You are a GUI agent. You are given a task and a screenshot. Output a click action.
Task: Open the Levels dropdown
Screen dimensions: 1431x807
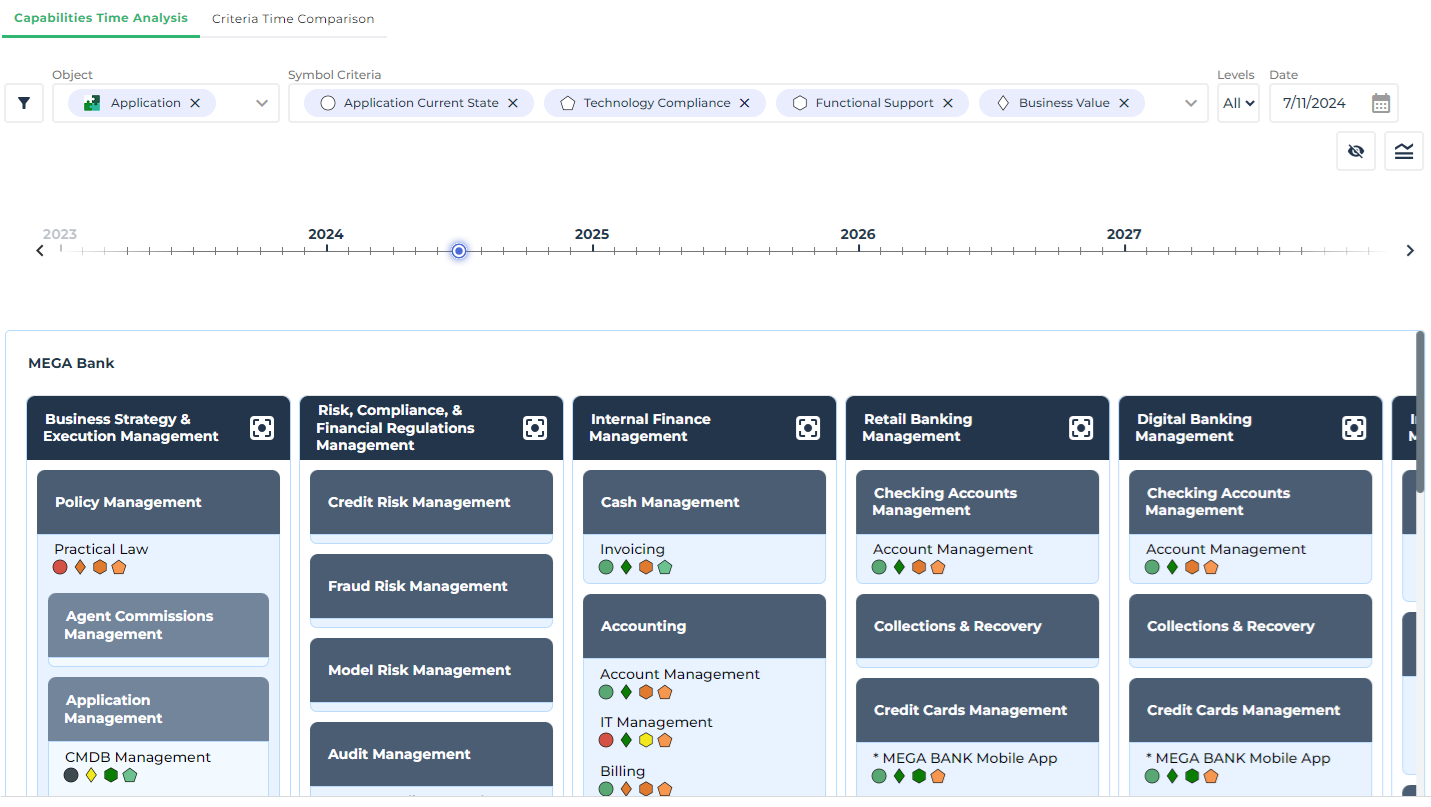[1238, 103]
